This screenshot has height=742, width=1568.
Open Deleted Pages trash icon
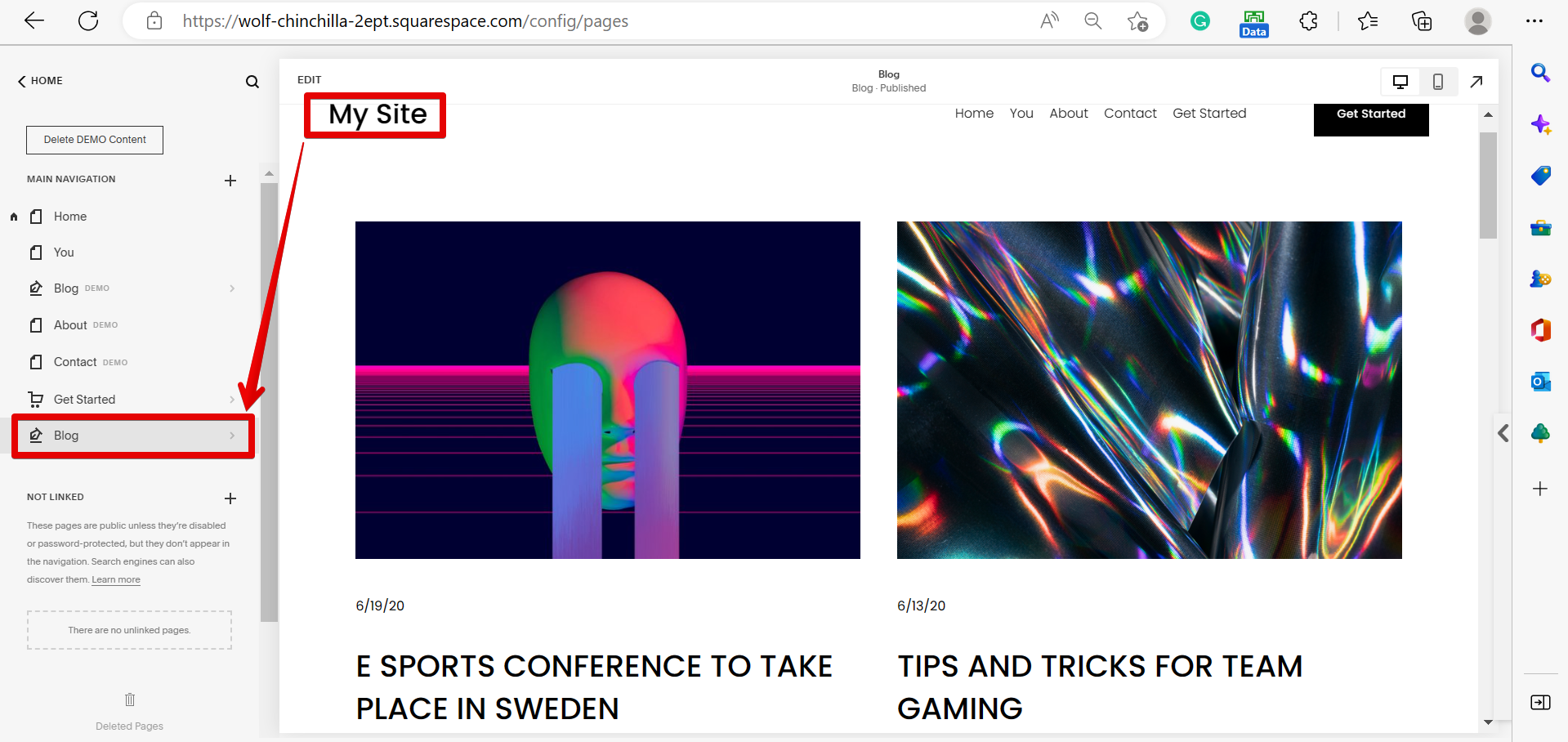pos(130,700)
